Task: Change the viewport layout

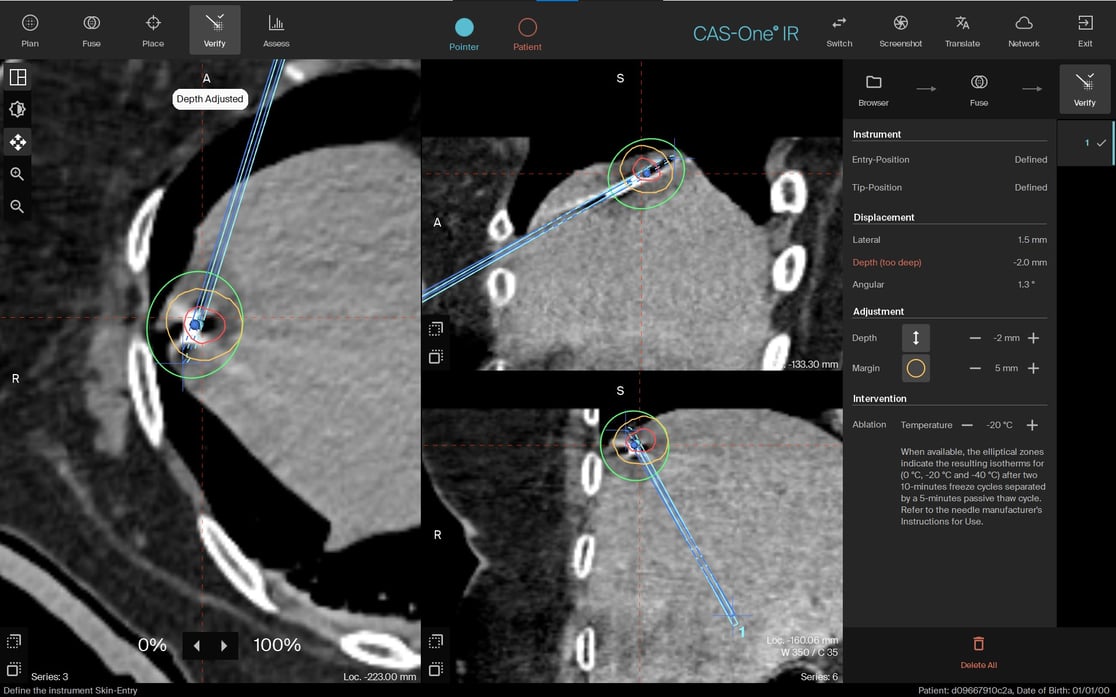Action: pyautogui.click(x=18, y=77)
